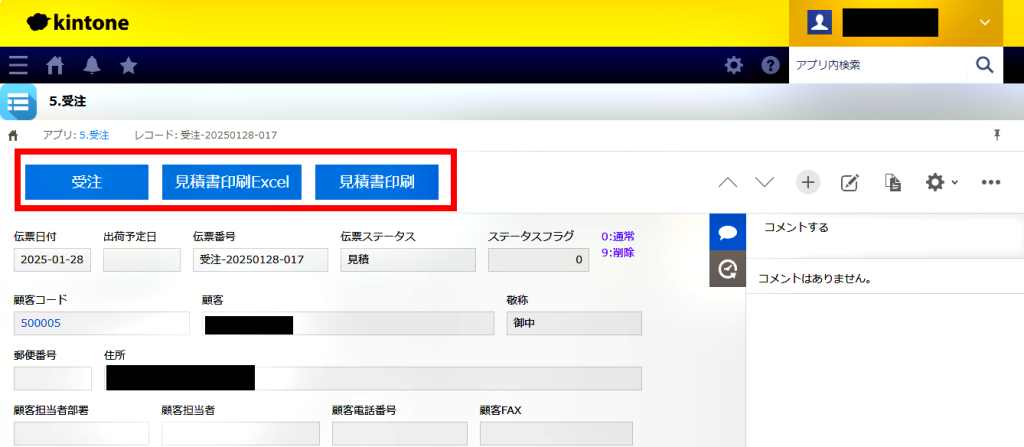Click the 顧客FAX field
Screen dimensions: 1024x447
(556, 434)
